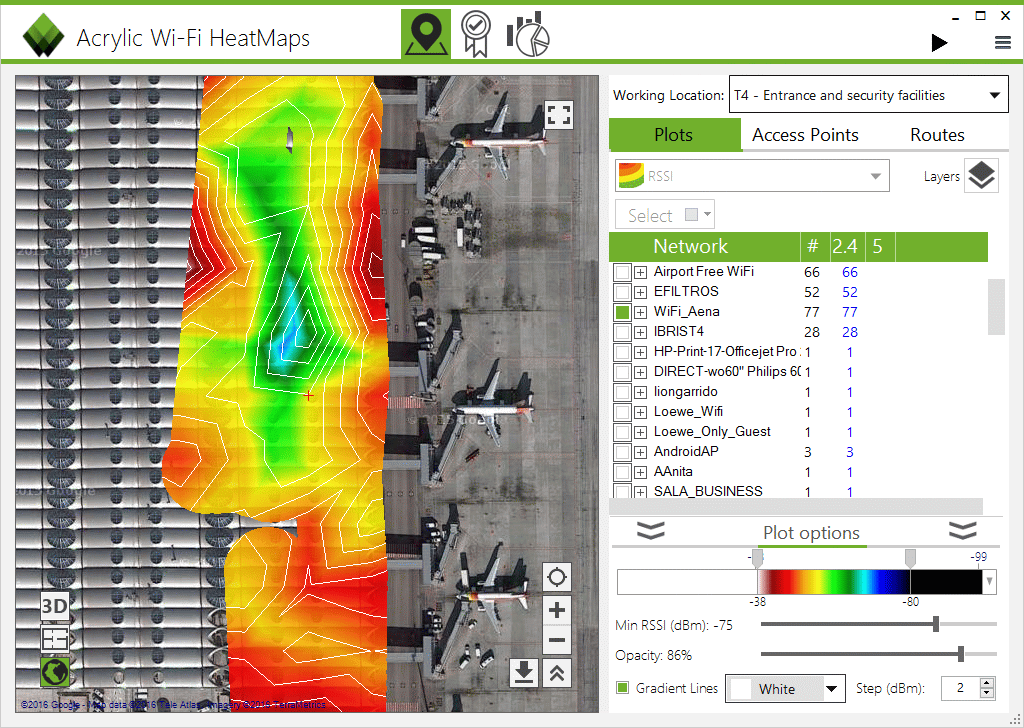Screen dimensions: 1024x728
Task: Start measurement with the play button
Action: [939, 43]
